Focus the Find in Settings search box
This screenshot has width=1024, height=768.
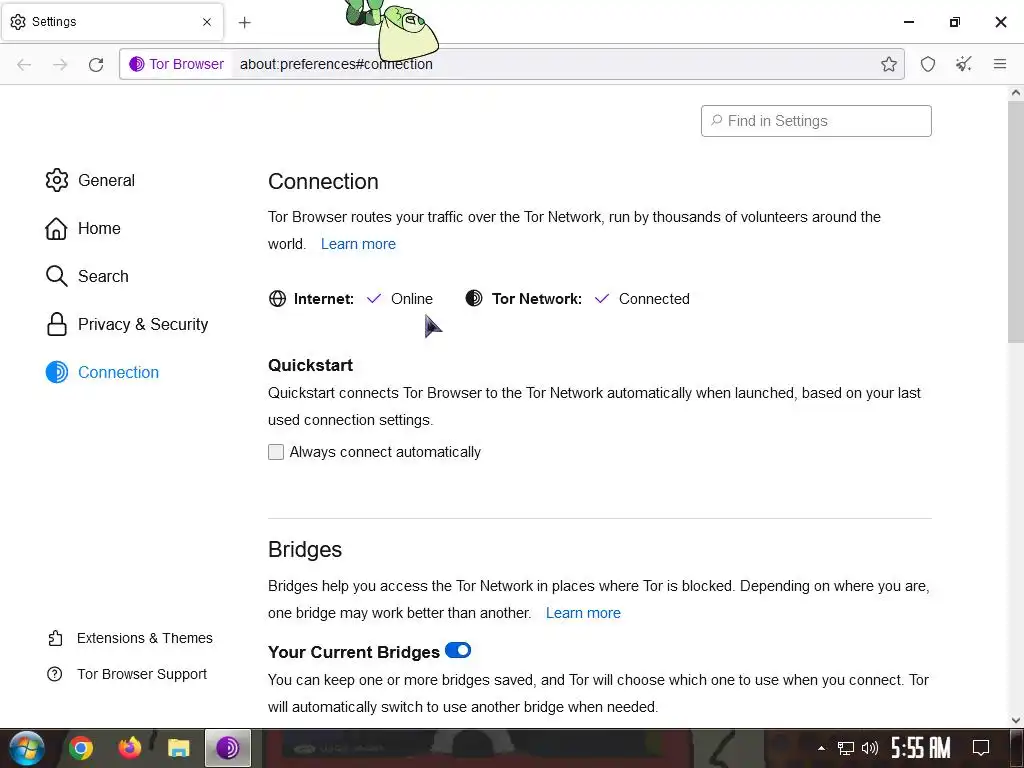(x=816, y=121)
